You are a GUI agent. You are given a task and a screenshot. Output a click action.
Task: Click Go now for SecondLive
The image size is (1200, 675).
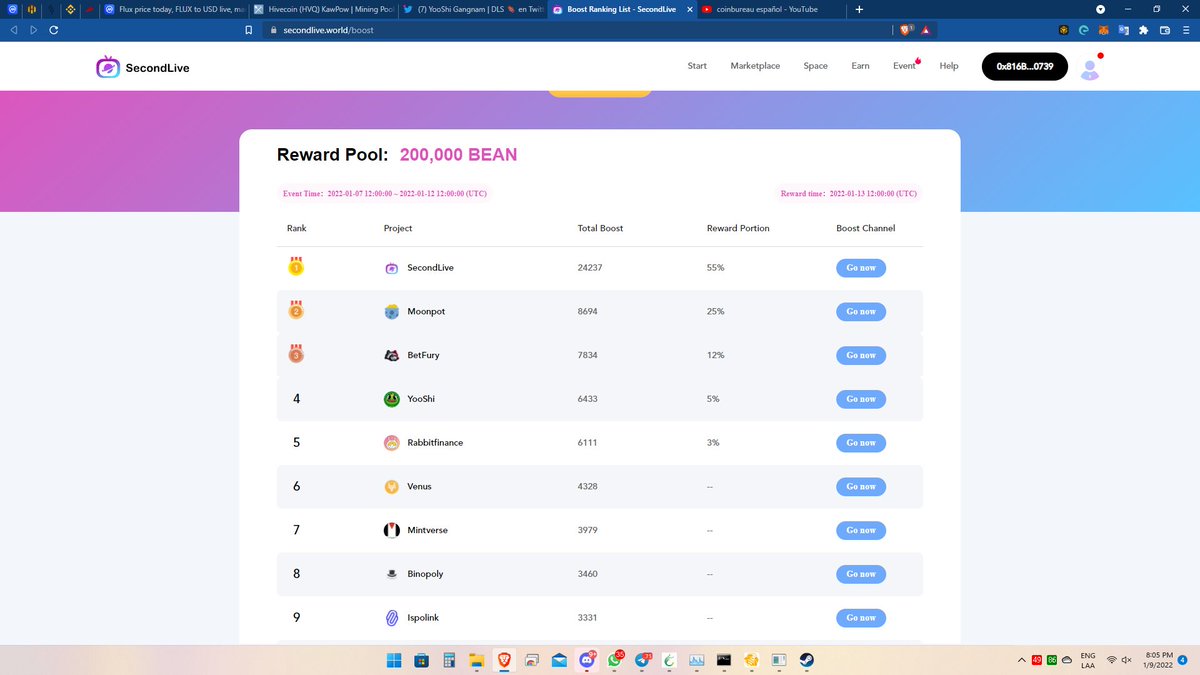[861, 268]
